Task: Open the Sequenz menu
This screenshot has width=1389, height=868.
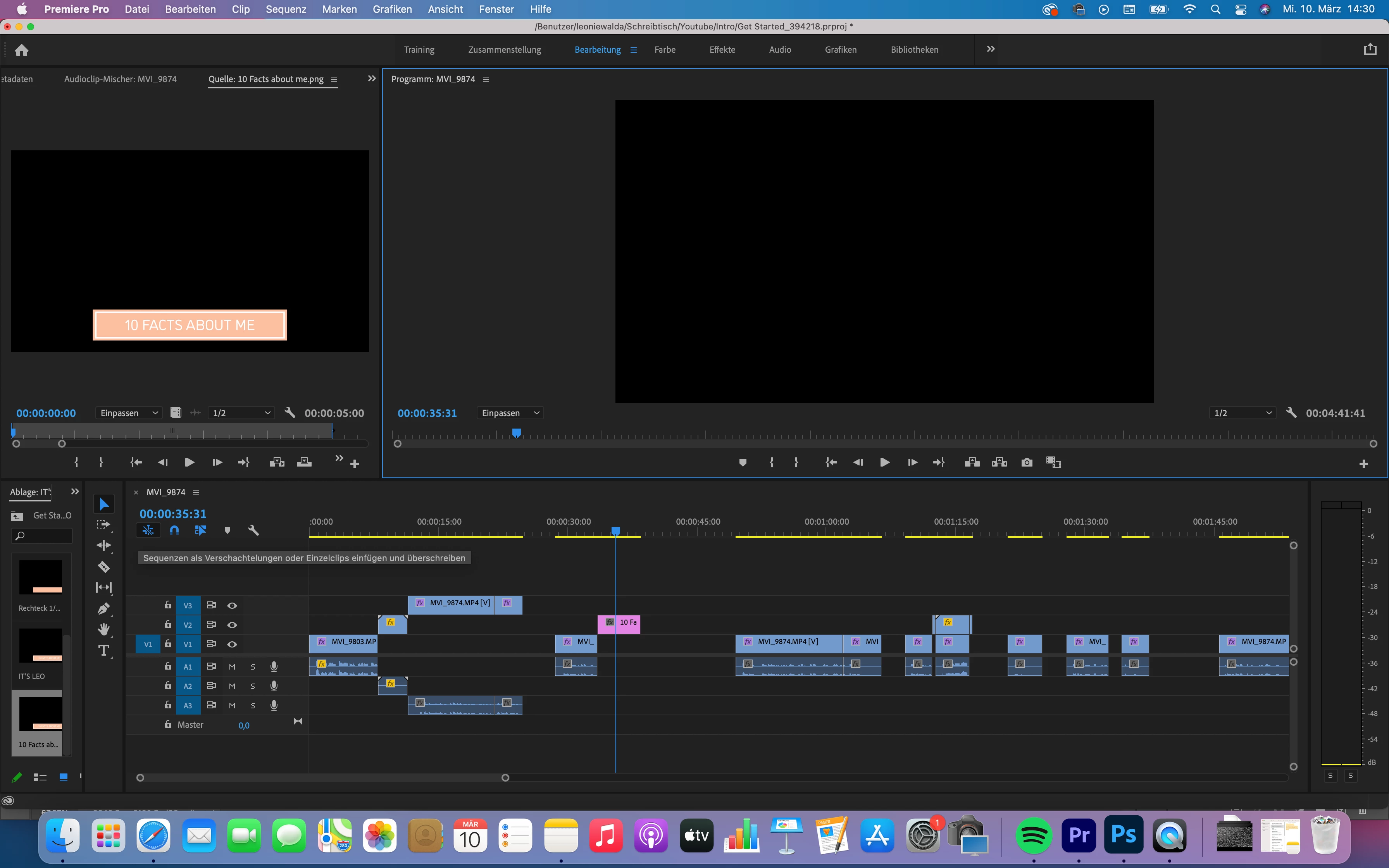Action: click(286, 9)
